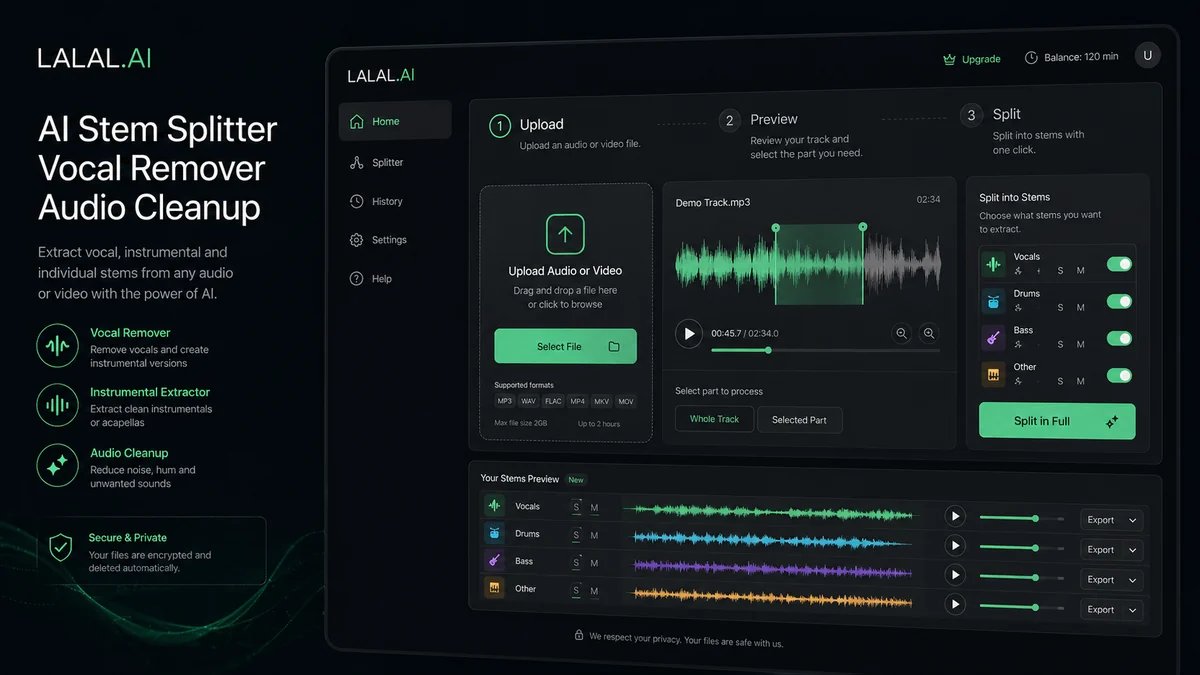The height and width of the screenshot is (675, 1200).
Task: Click the Upgrade crown icon
Action: coord(949,59)
